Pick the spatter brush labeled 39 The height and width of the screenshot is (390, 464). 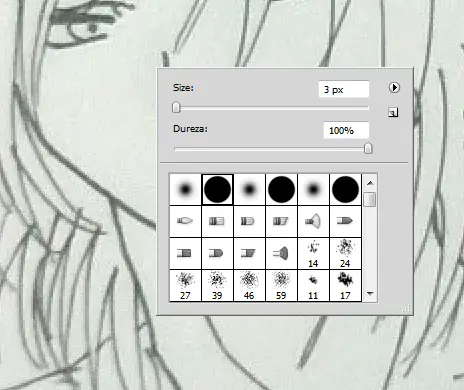pyautogui.click(x=217, y=286)
